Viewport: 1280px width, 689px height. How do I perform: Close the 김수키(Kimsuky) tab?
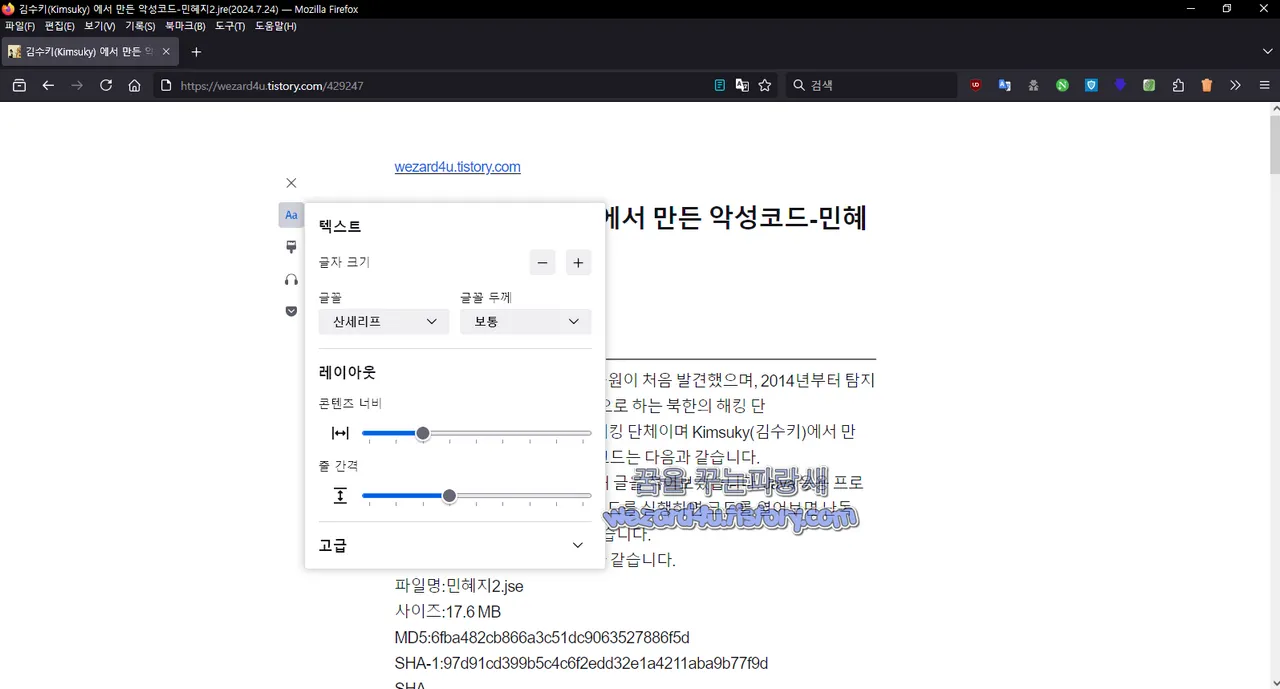point(166,52)
